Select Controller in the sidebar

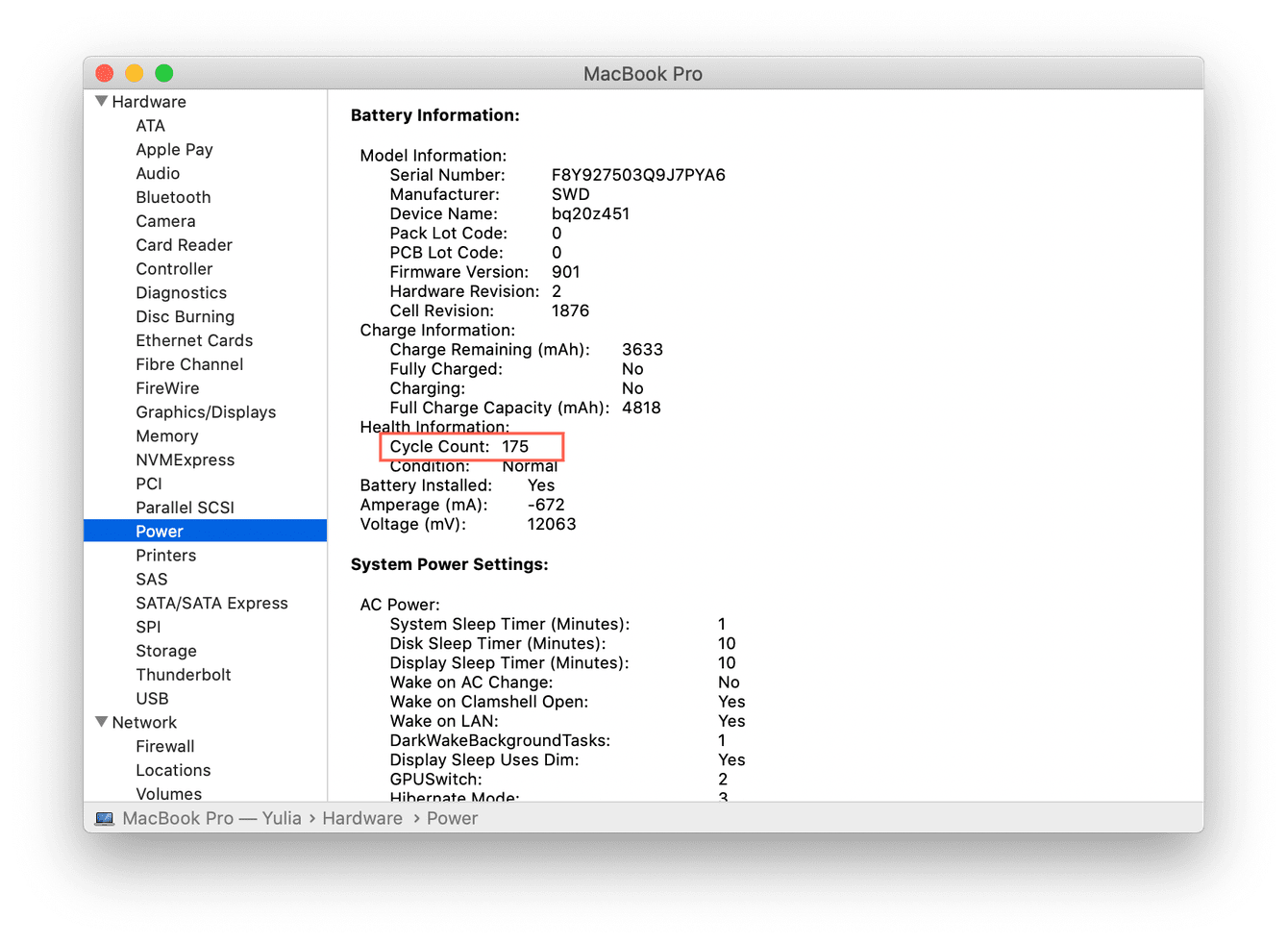174,269
